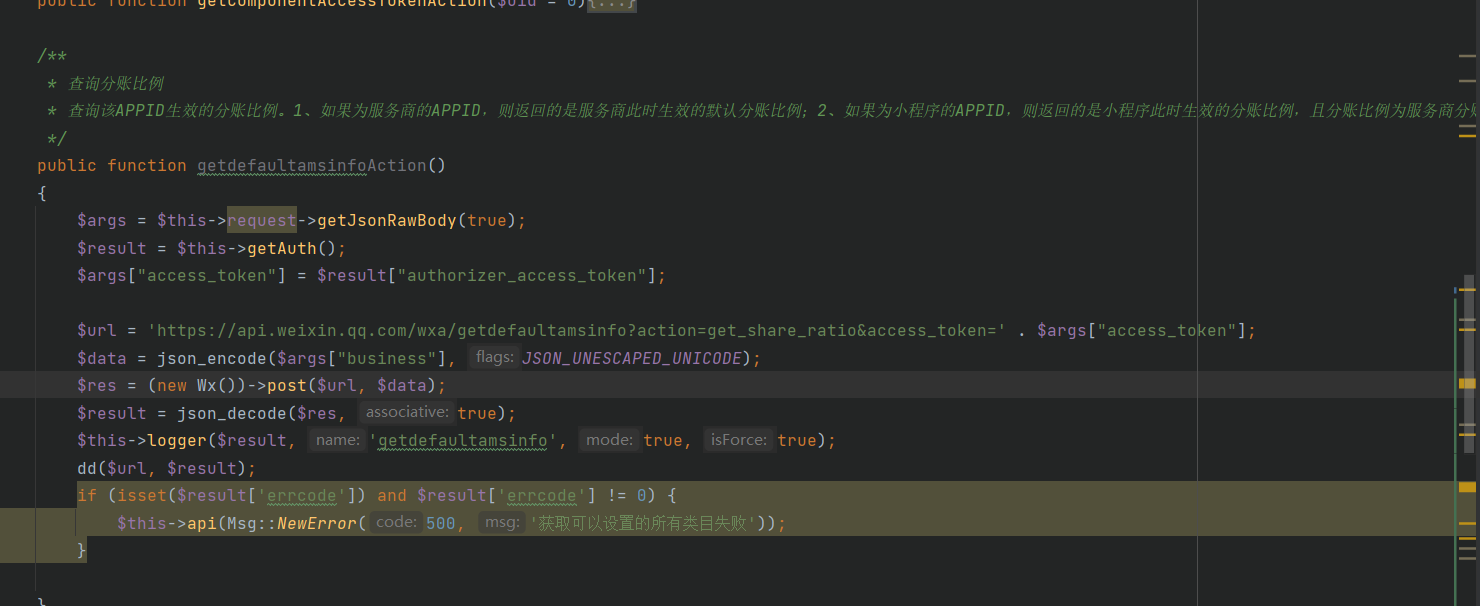Image resolution: width=1480 pixels, height=606 pixels.
Task: Click the getAuth method call
Action: [282, 248]
